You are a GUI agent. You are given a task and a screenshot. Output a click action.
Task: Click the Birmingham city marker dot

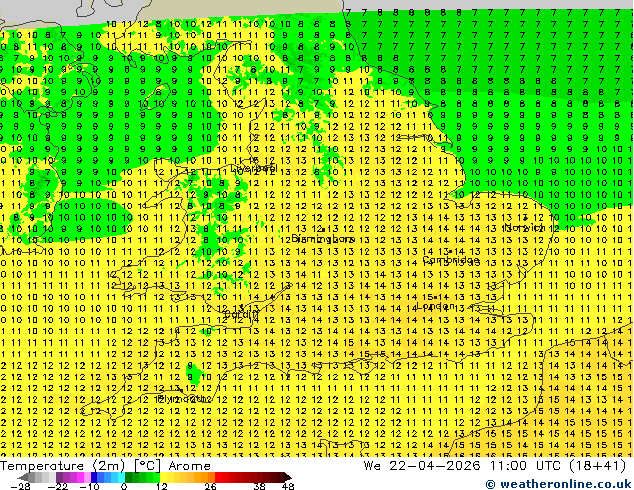point(323,230)
